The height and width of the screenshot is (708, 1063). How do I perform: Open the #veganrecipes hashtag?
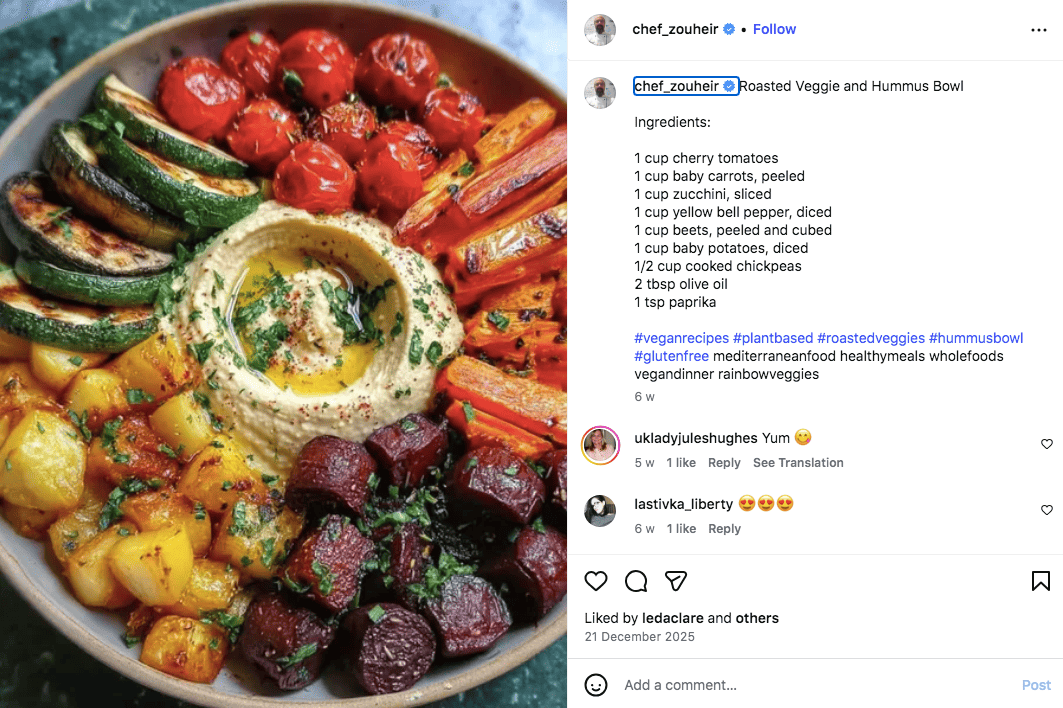click(681, 338)
